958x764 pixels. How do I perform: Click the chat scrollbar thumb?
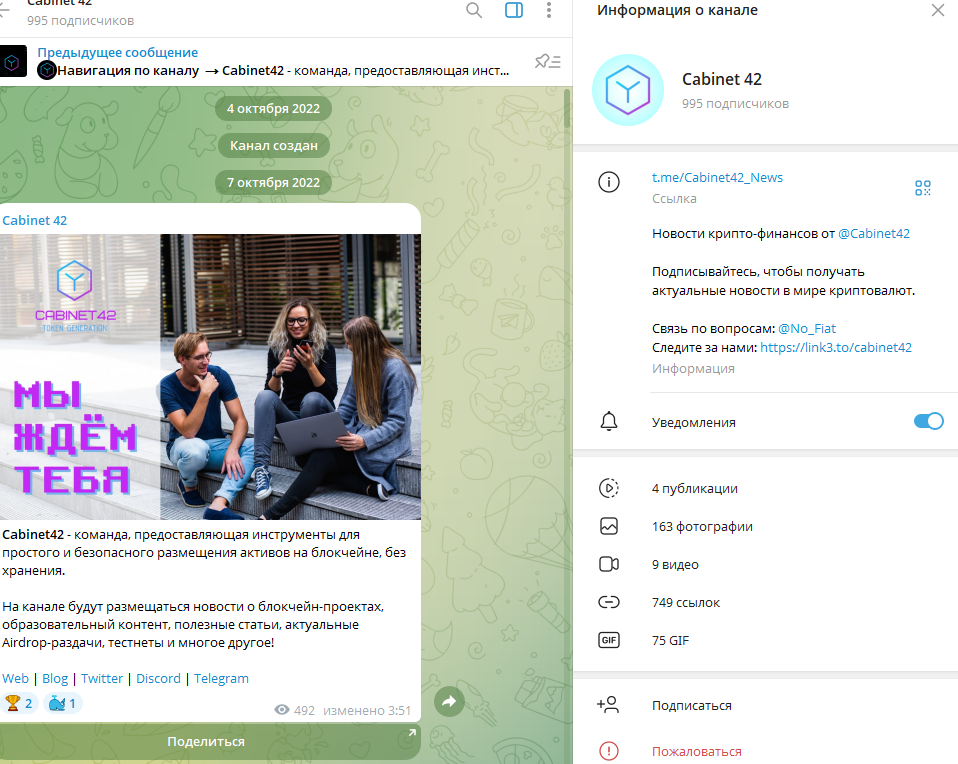pos(566,108)
